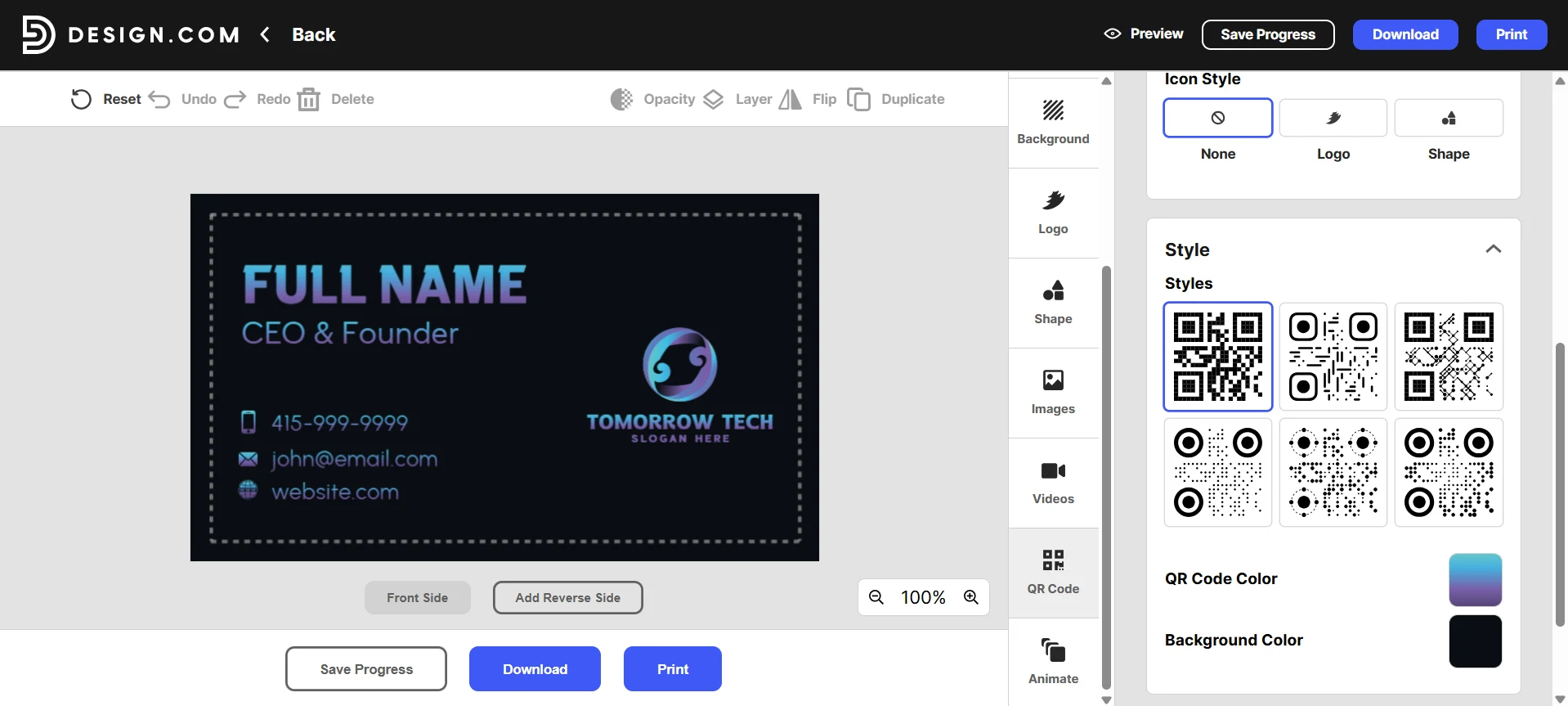This screenshot has width=1568, height=706.
Task: Select QR style with circle eyes and large dots
Action: coord(1449,472)
